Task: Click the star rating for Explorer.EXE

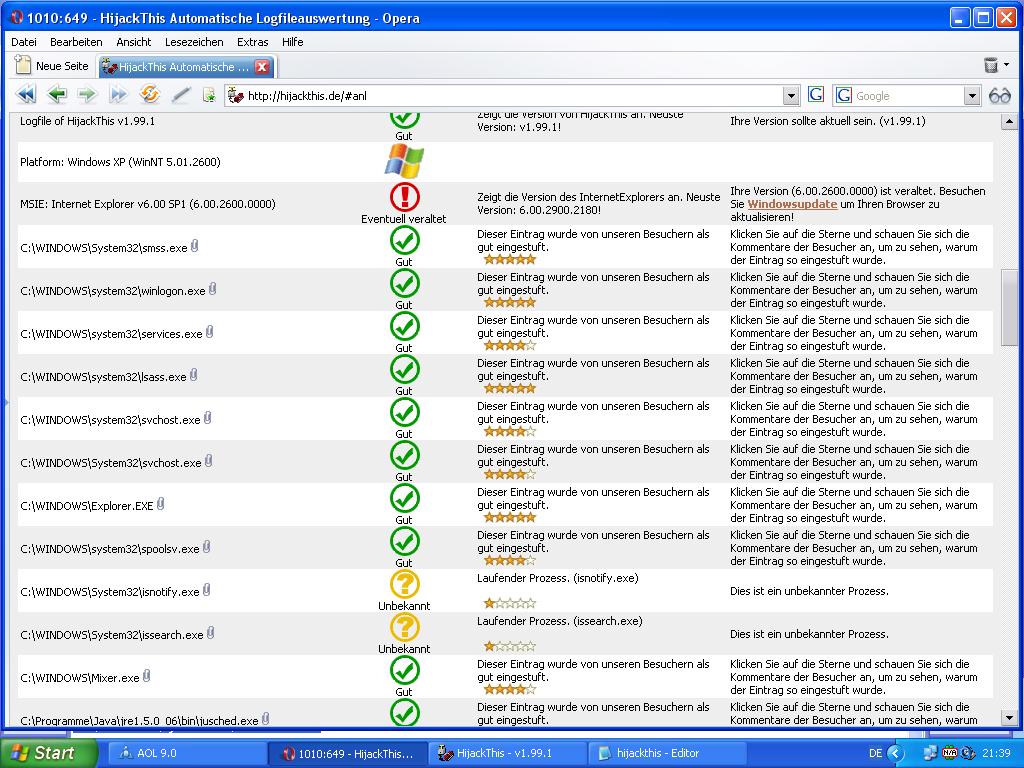Action: point(509,518)
